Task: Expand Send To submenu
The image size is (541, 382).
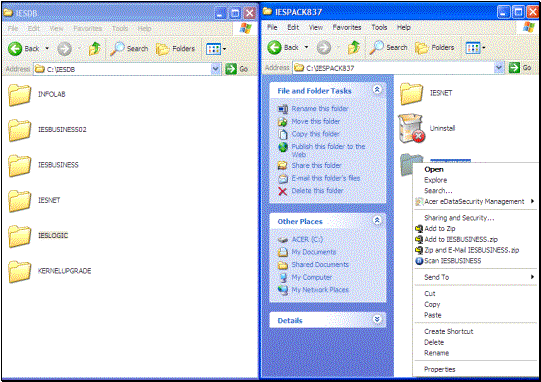Action: point(475,277)
